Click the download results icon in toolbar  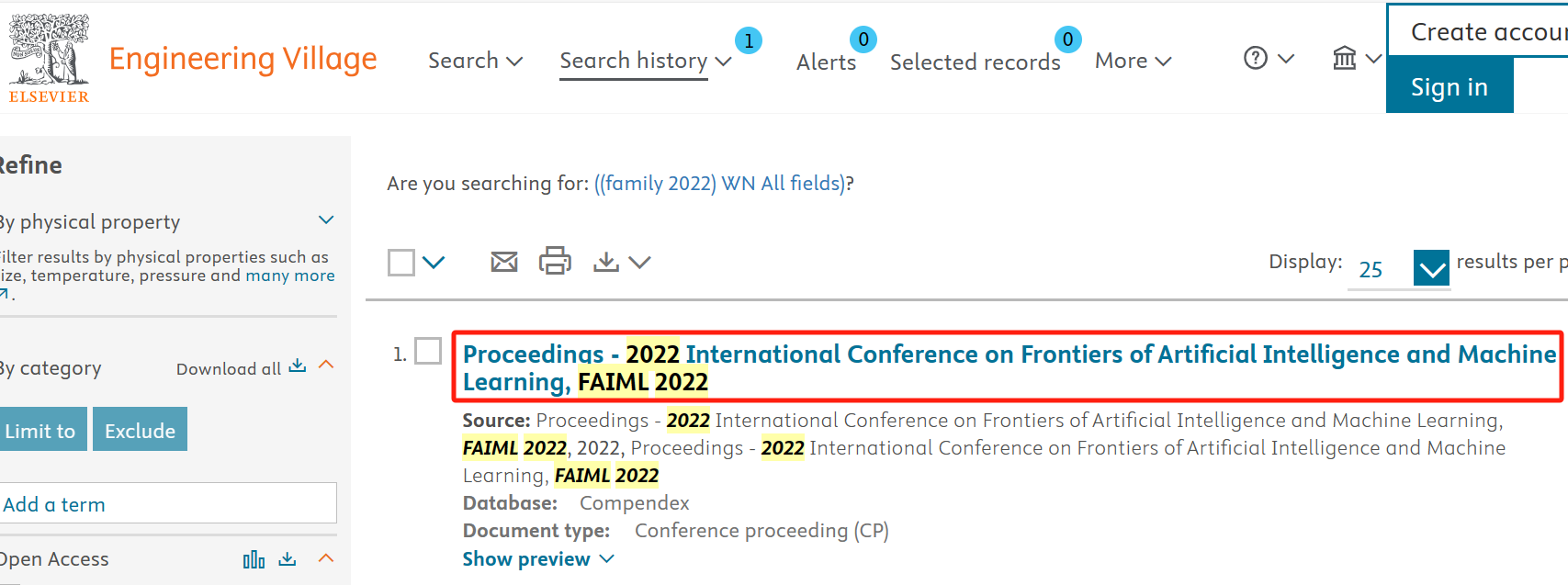tap(606, 262)
